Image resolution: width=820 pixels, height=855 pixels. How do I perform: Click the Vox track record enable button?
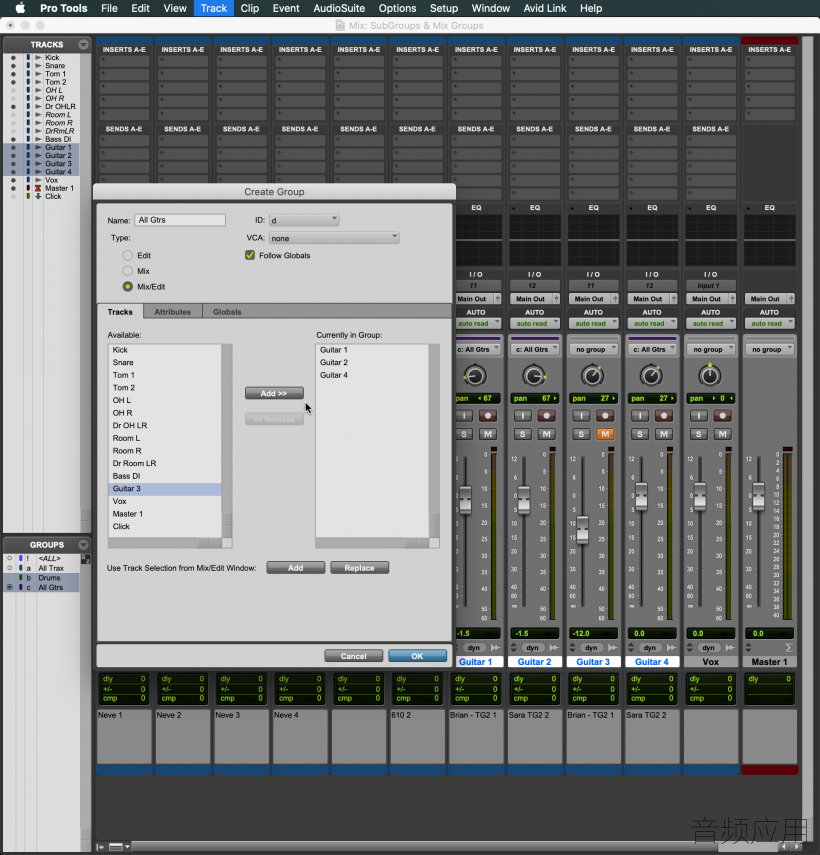coord(722,416)
